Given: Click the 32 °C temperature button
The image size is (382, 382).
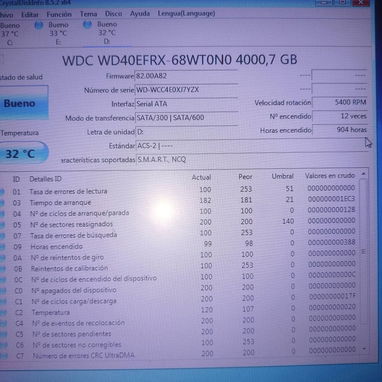Looking at the screenshot, I should coord(23,154).
